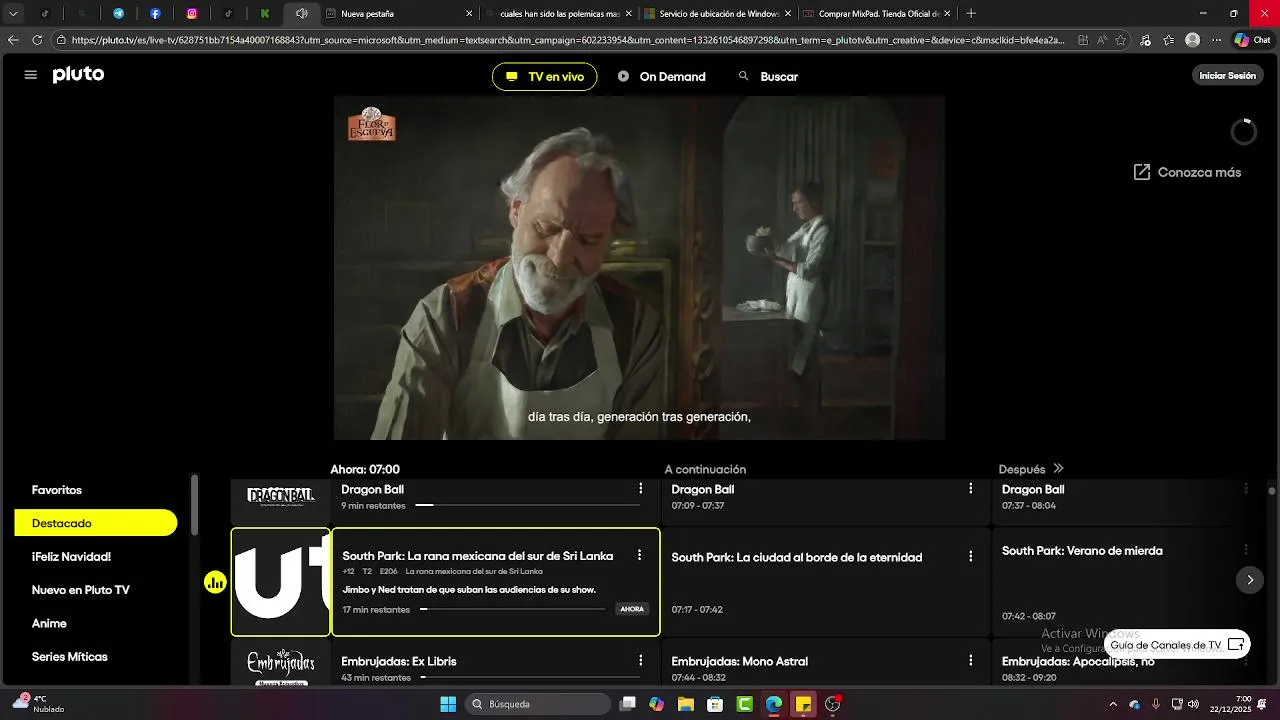The width and height of the screenshot is (1280, 720).
Task: Click South Park episode progress bar
Action: point(512,609)
